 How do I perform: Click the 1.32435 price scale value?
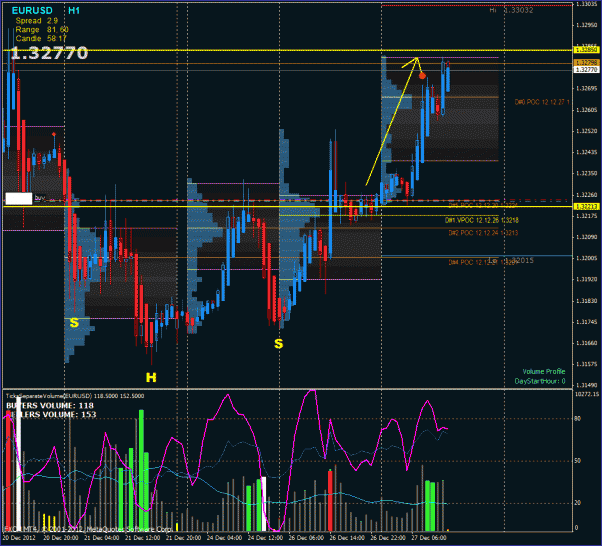pyautogui.click(x=587, y=152)
